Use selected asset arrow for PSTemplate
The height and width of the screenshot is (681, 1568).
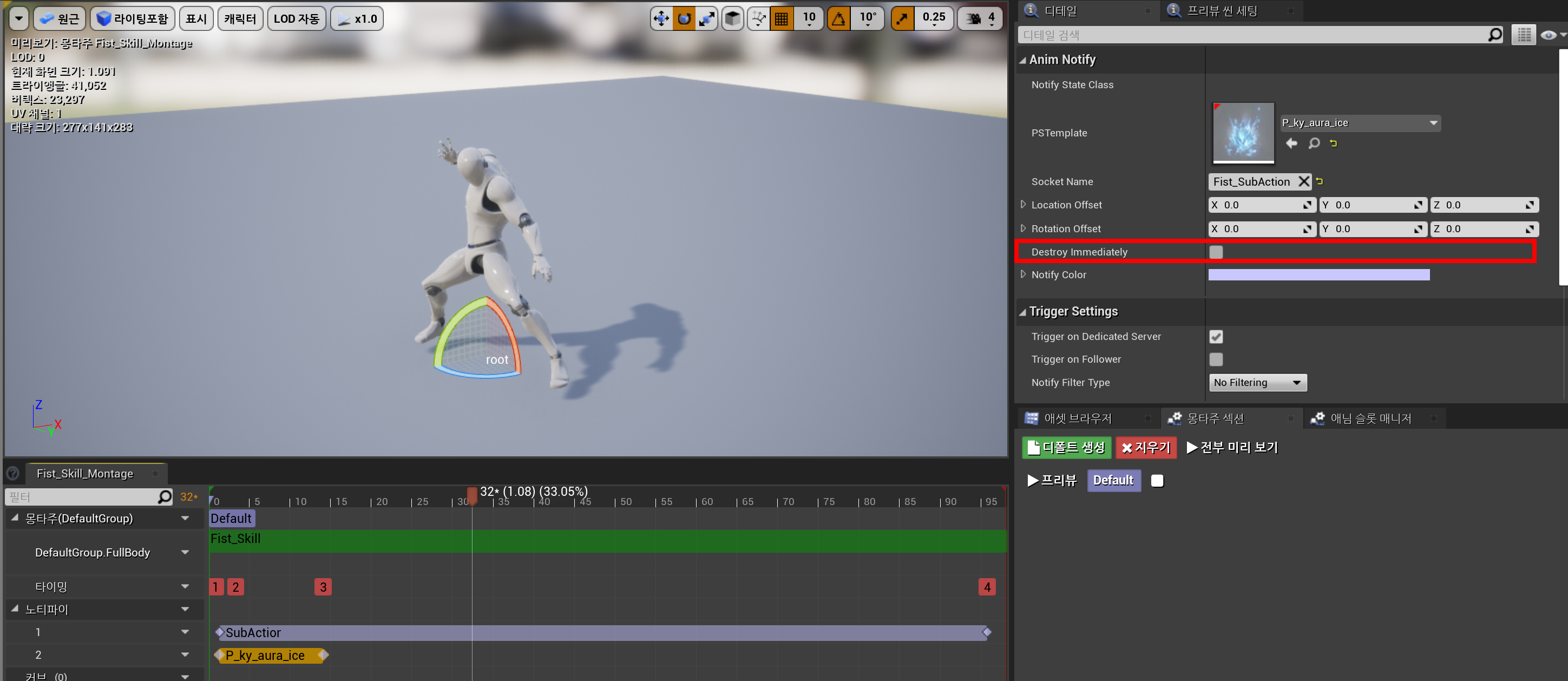(1291, 143)
